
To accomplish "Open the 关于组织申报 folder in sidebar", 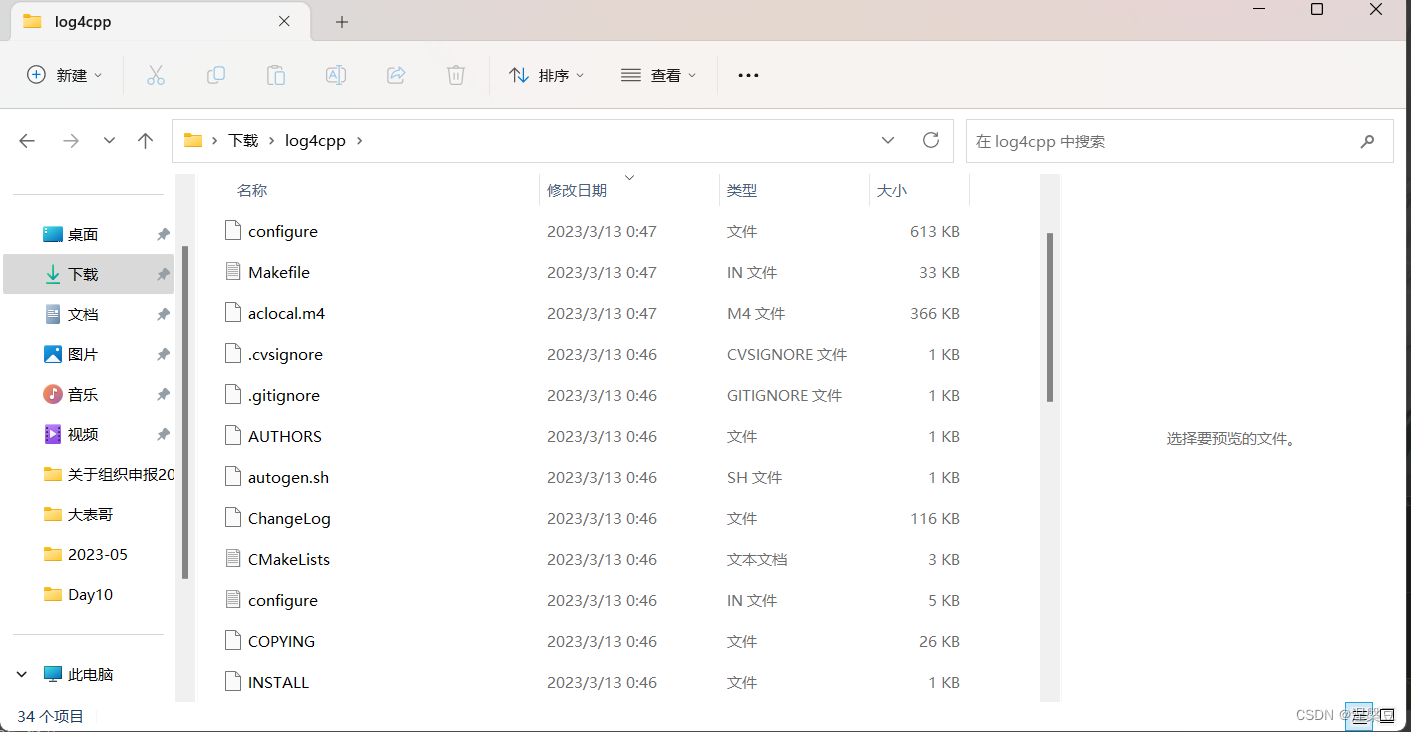I will (x=88, y=474).
